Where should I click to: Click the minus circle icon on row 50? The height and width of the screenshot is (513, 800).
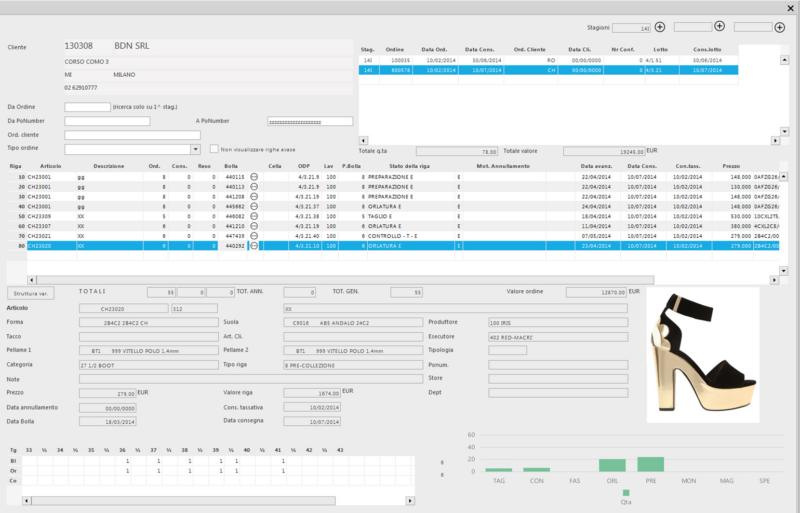click(254, 216)
